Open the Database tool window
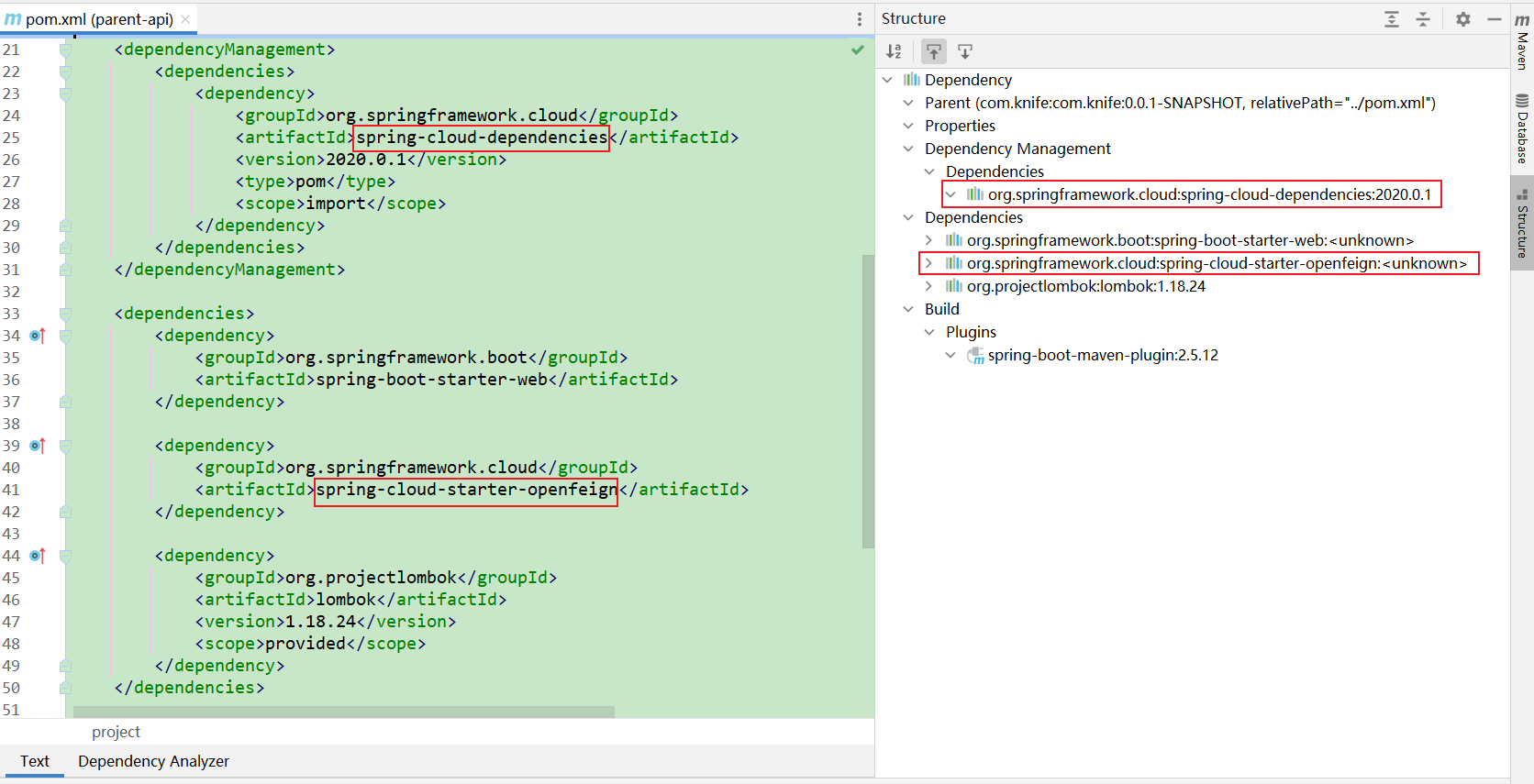 tap(1522, 128)
